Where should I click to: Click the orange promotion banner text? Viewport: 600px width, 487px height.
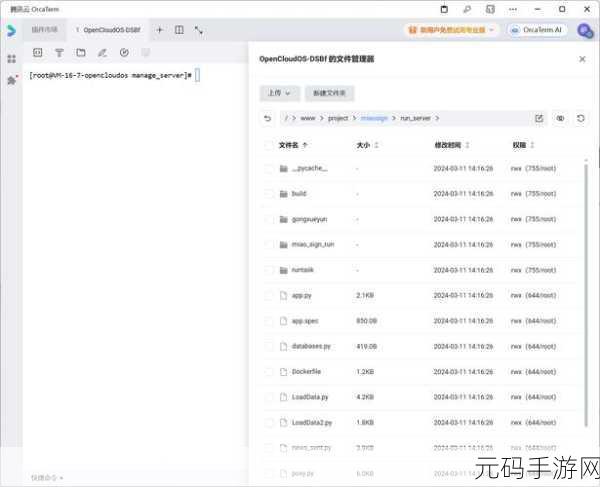pyautogui.click(x=452, y=30)
